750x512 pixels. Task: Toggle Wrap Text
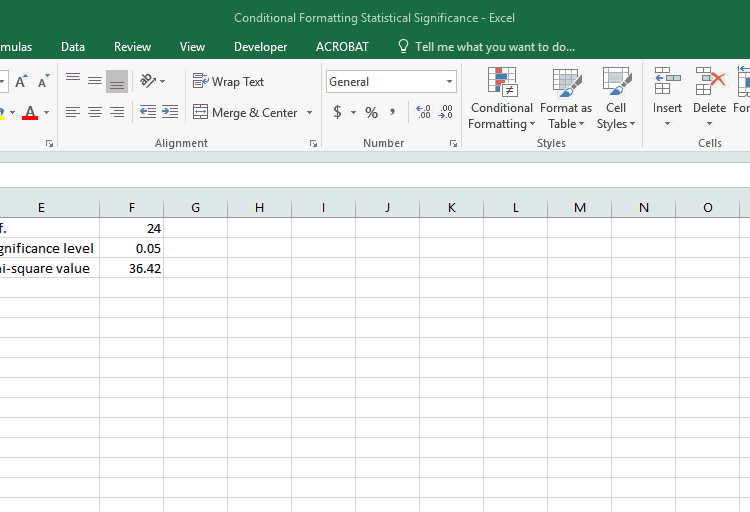click(228, 82)
